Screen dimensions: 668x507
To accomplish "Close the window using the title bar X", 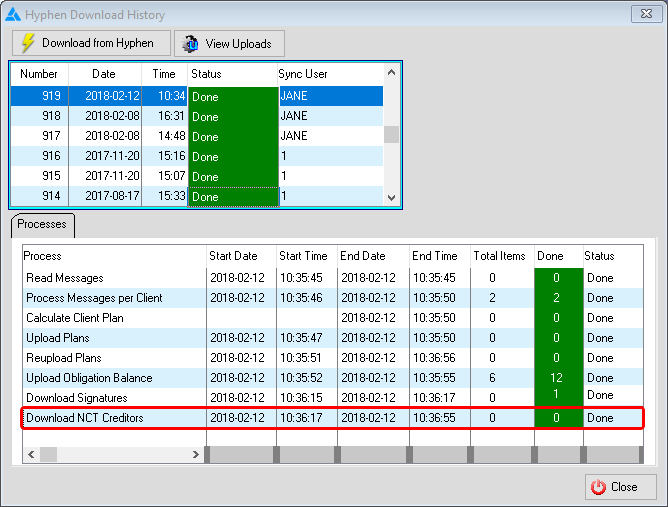I will (x=645, y=14).
